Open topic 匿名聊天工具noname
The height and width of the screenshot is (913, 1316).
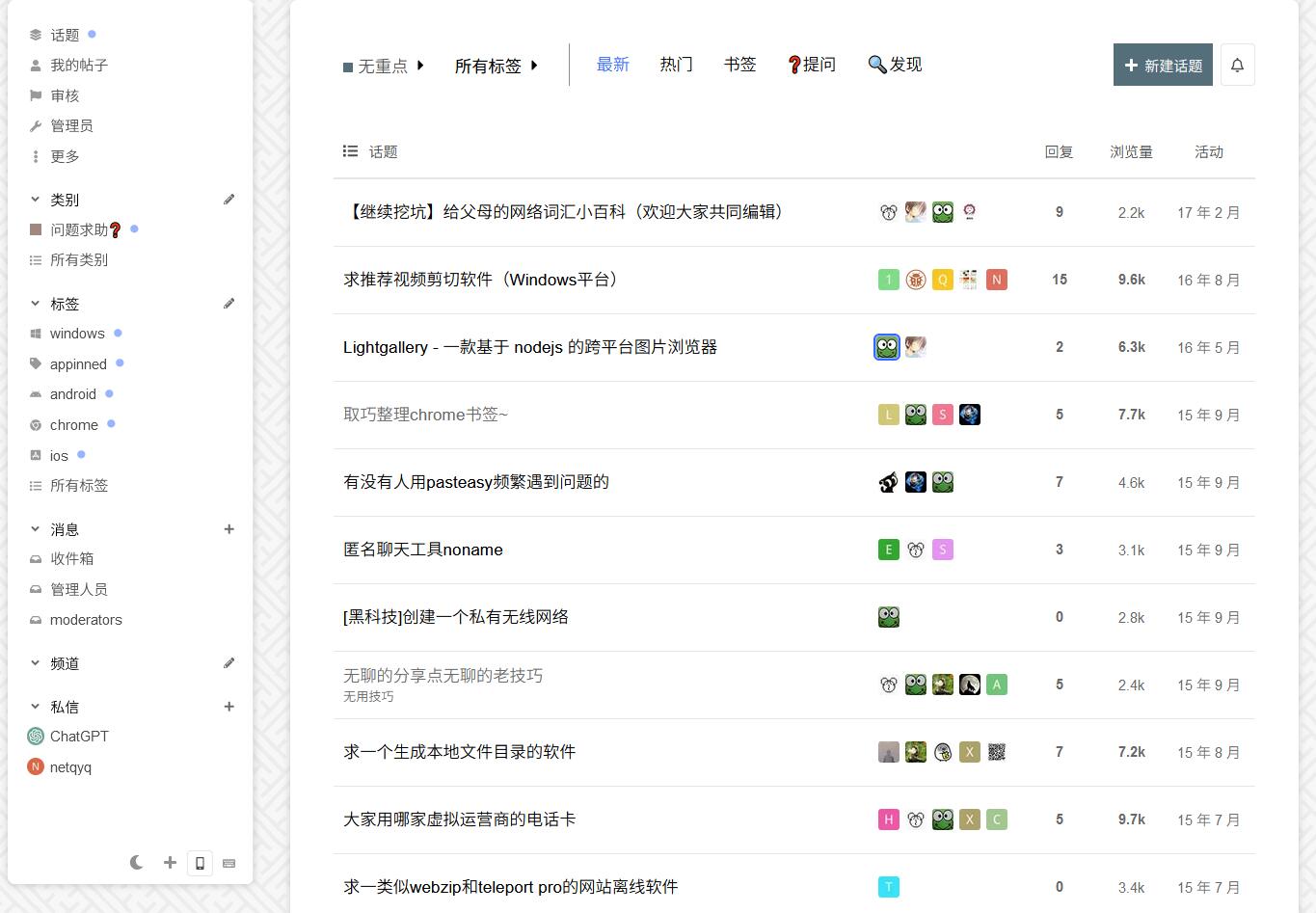423,550
